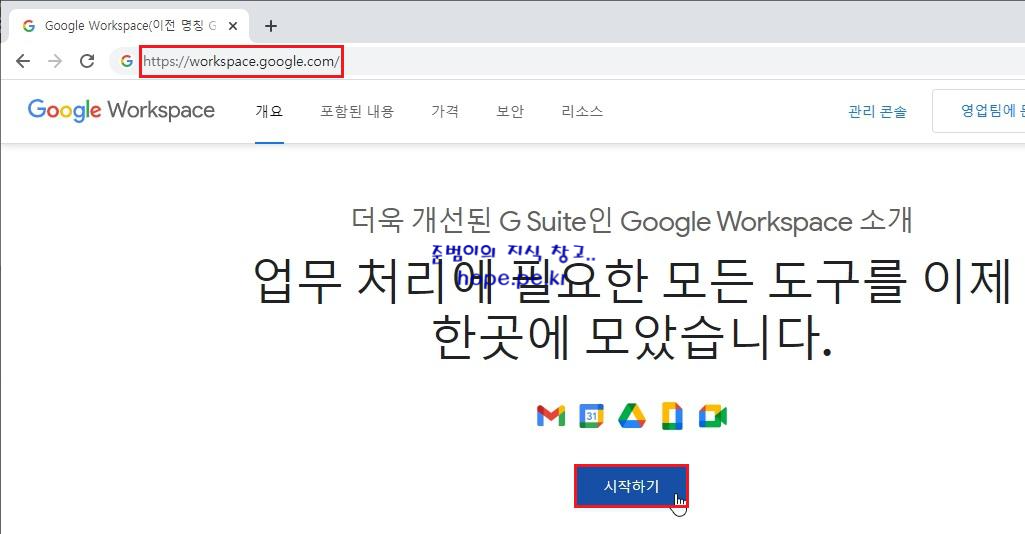Open the 개요 navigation tab
Viewport: 1025px width, 534px height.
pyautogui.click(x=269, y=111)
